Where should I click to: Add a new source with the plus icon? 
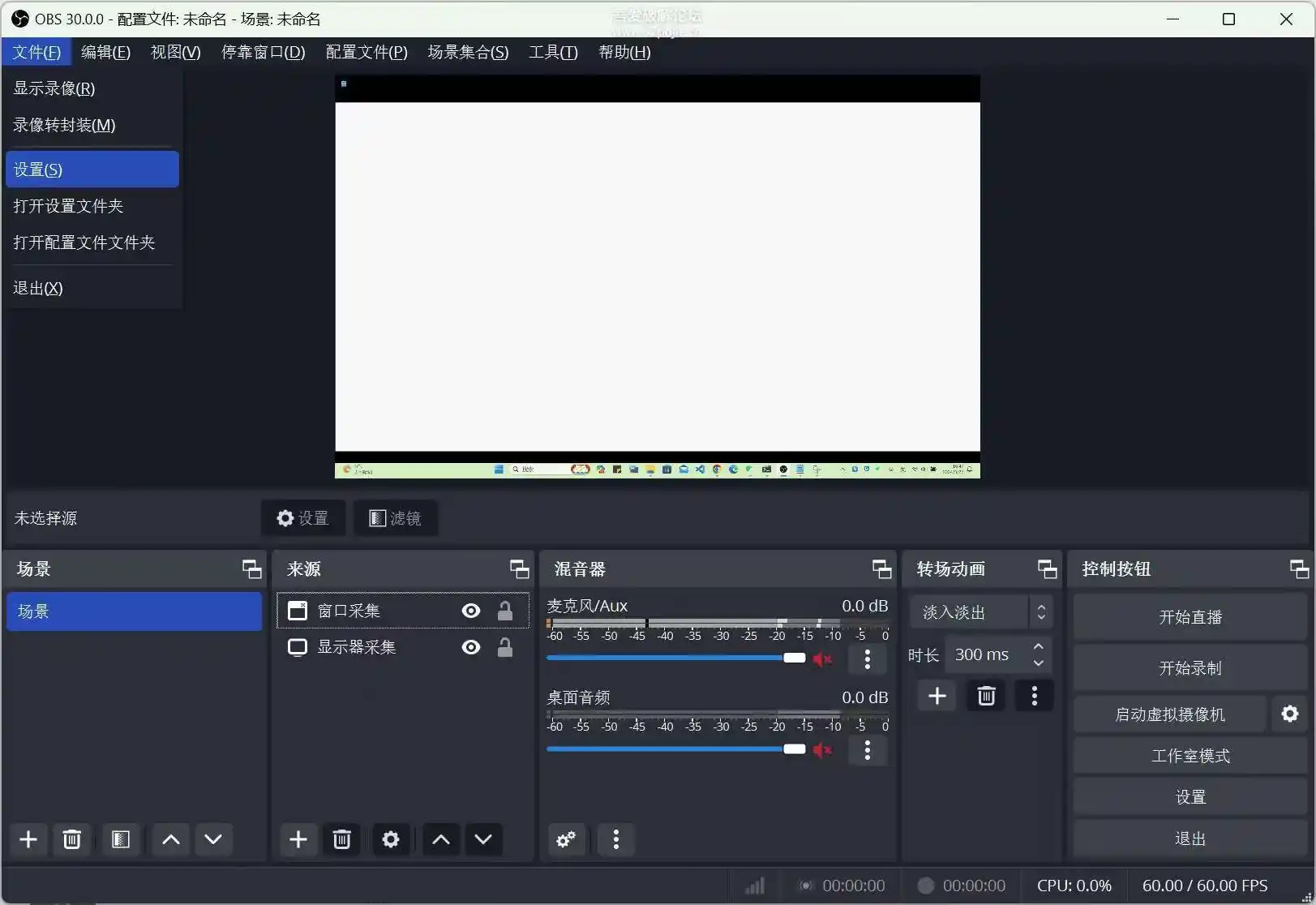[x=298, y=839]
